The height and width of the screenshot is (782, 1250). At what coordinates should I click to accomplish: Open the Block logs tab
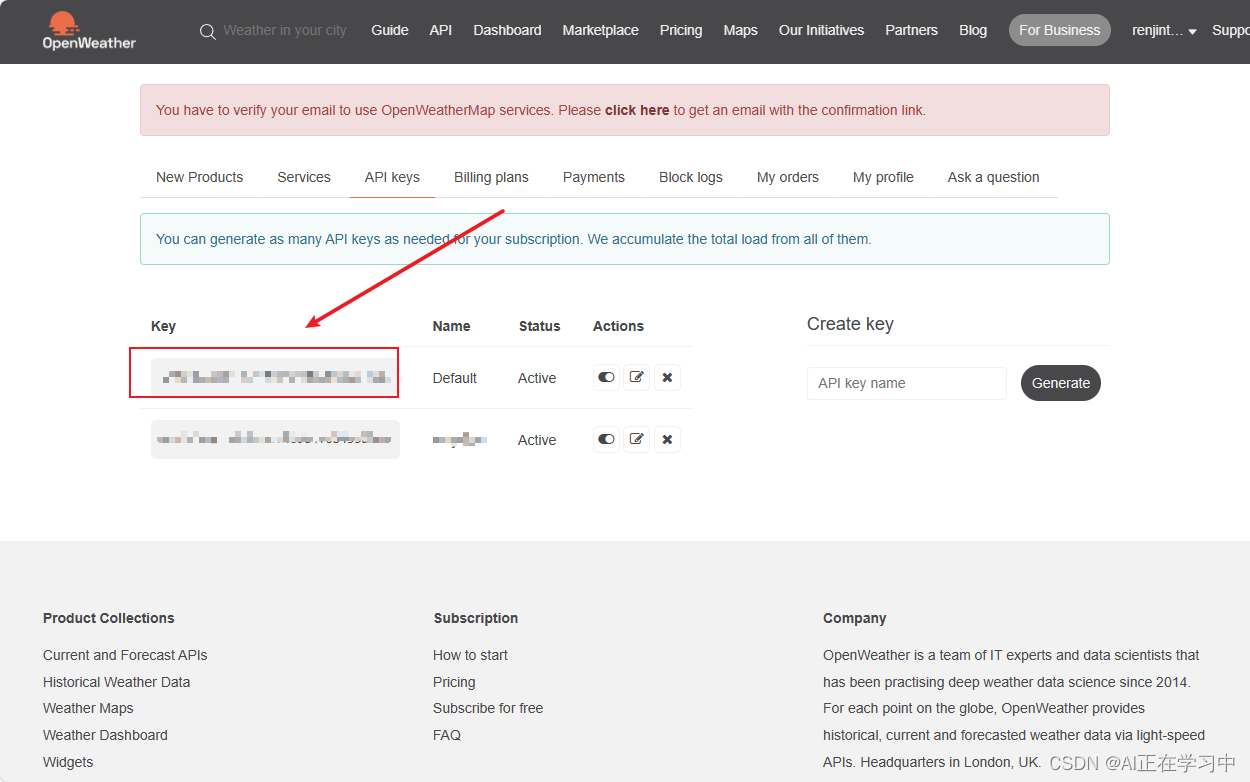click(691, 177)
